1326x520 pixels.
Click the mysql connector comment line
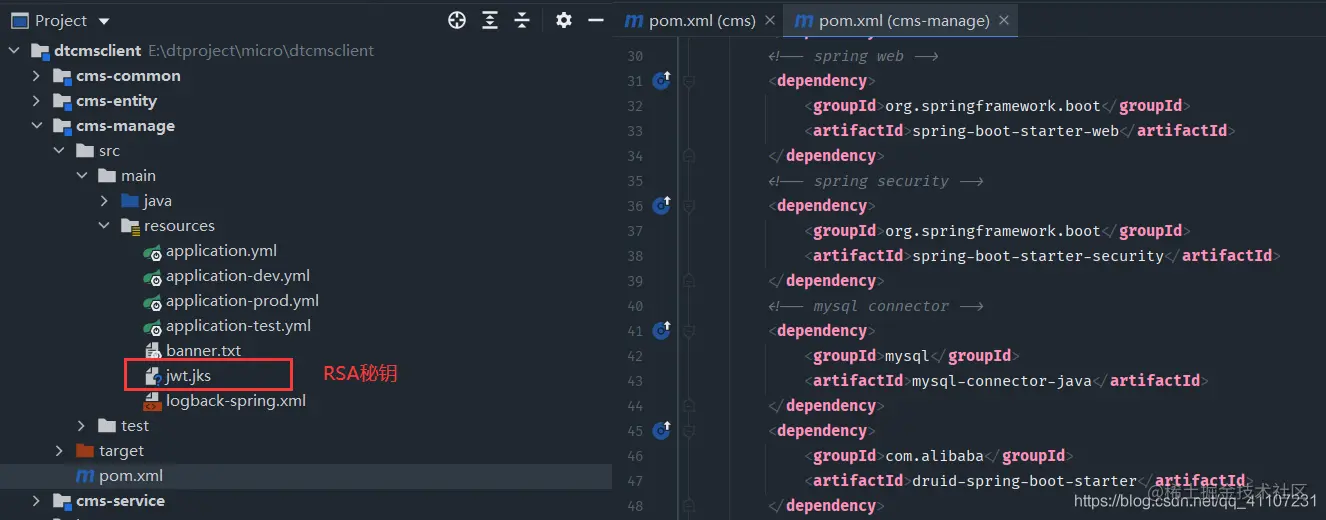coord(876,306)
